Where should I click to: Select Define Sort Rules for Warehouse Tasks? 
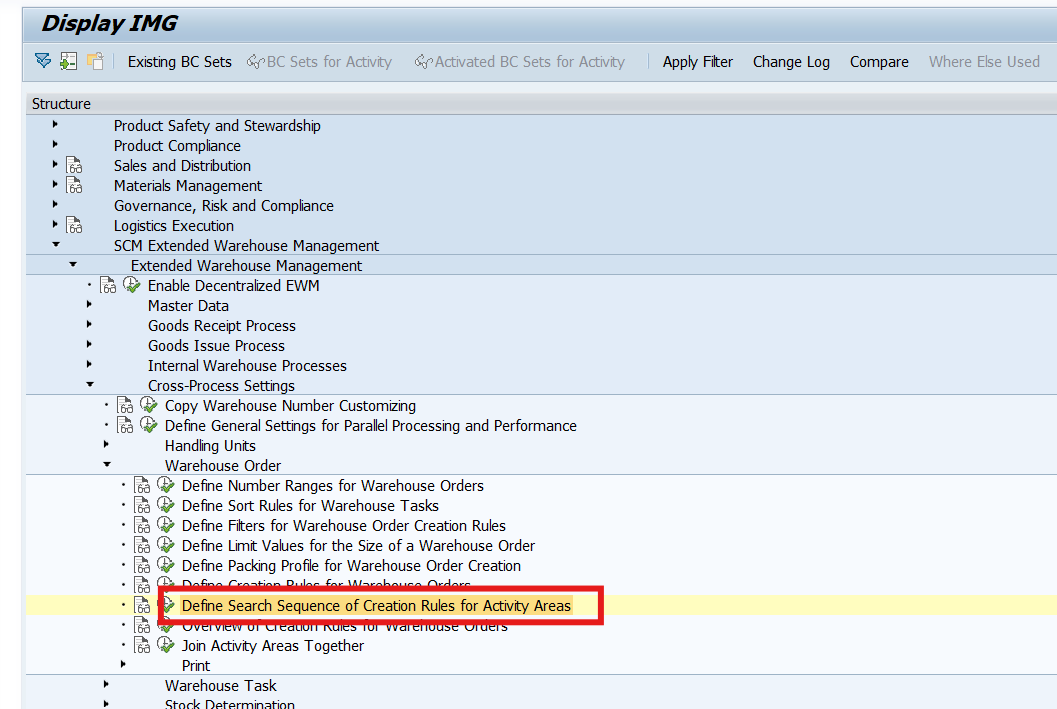310,505
